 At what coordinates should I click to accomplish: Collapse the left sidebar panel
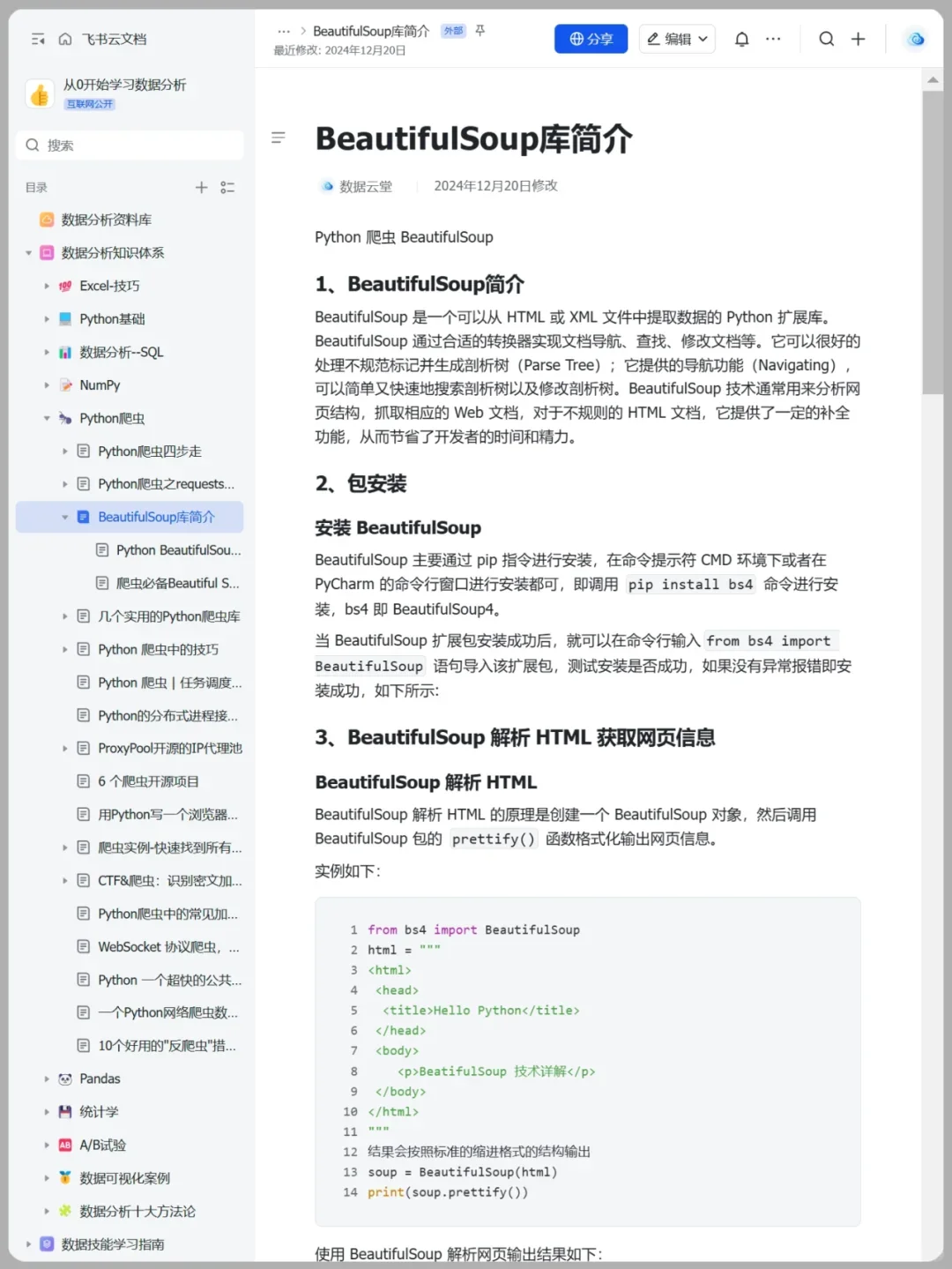click(x=37, y=39)
